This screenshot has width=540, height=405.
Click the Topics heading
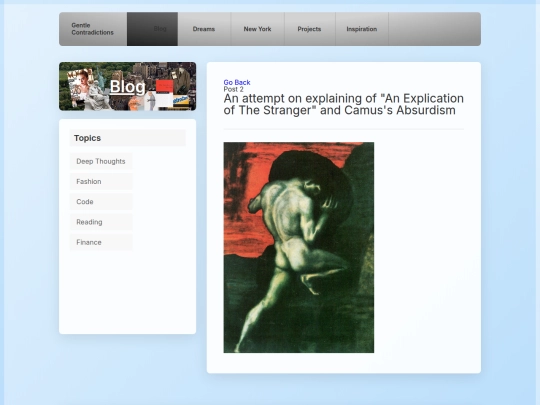pos(127,138)
